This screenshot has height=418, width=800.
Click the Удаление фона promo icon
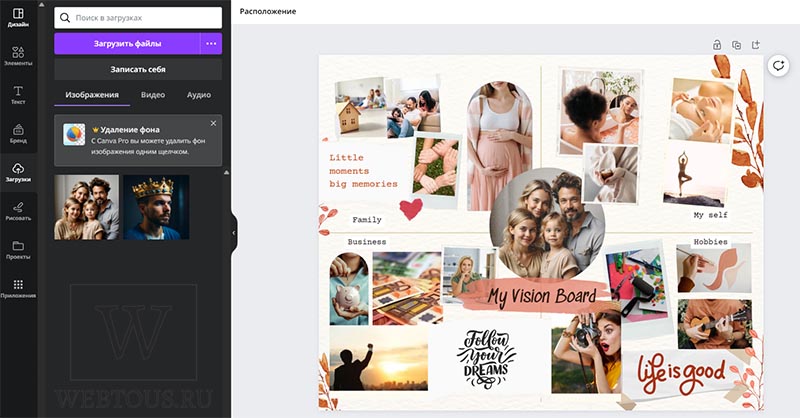tap(74, 134)
